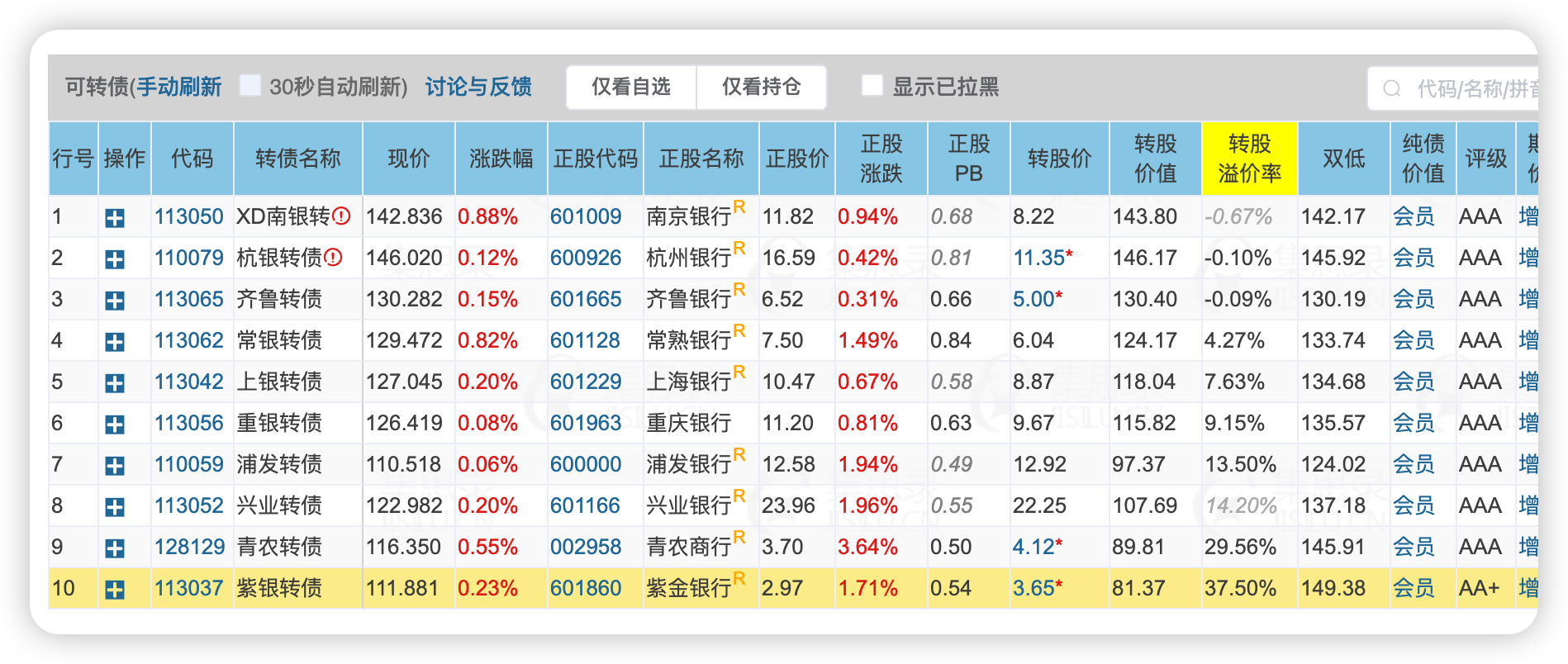1568x664 pixels.
Task: Open bond code 113050 link
Action: pos(189,216)
